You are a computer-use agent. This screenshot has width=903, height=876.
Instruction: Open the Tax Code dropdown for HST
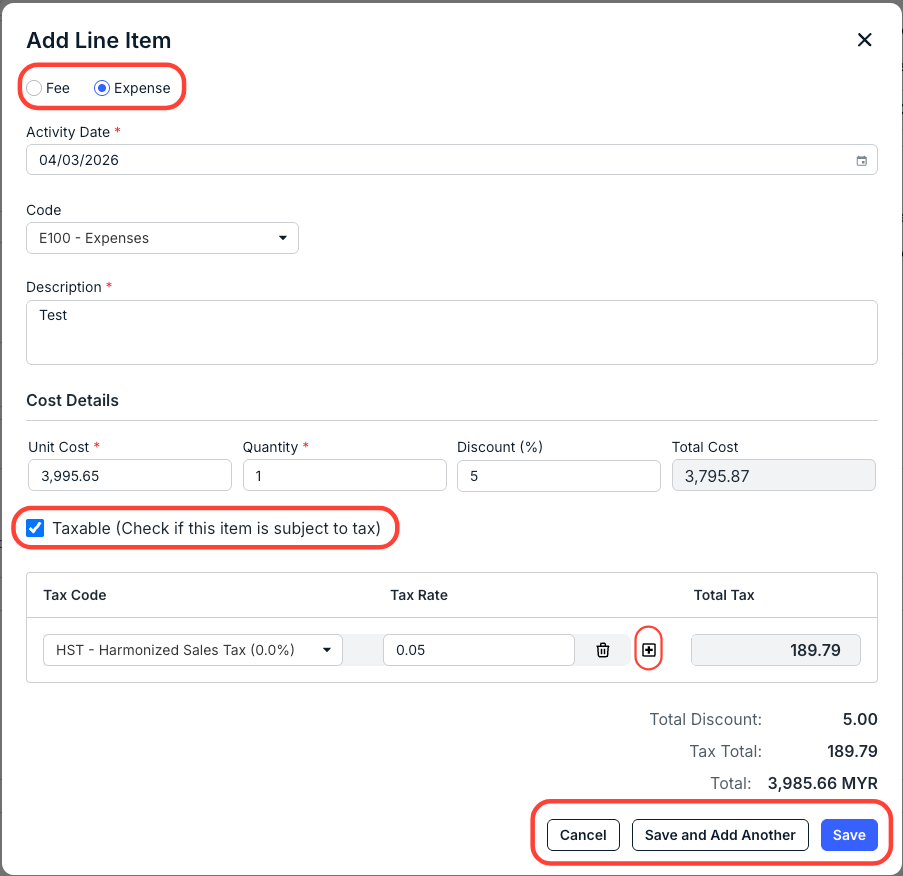[193, 650]
